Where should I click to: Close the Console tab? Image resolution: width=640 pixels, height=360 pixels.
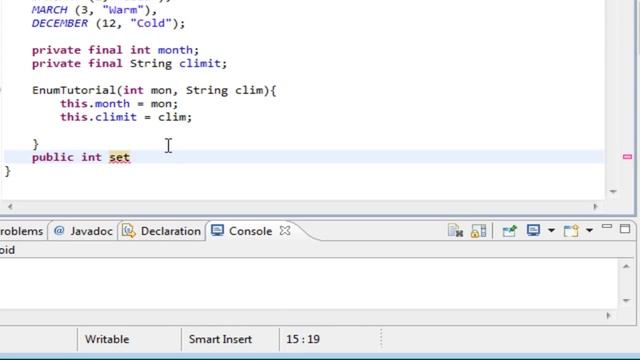pyautogui.click(x=285, y=231)
